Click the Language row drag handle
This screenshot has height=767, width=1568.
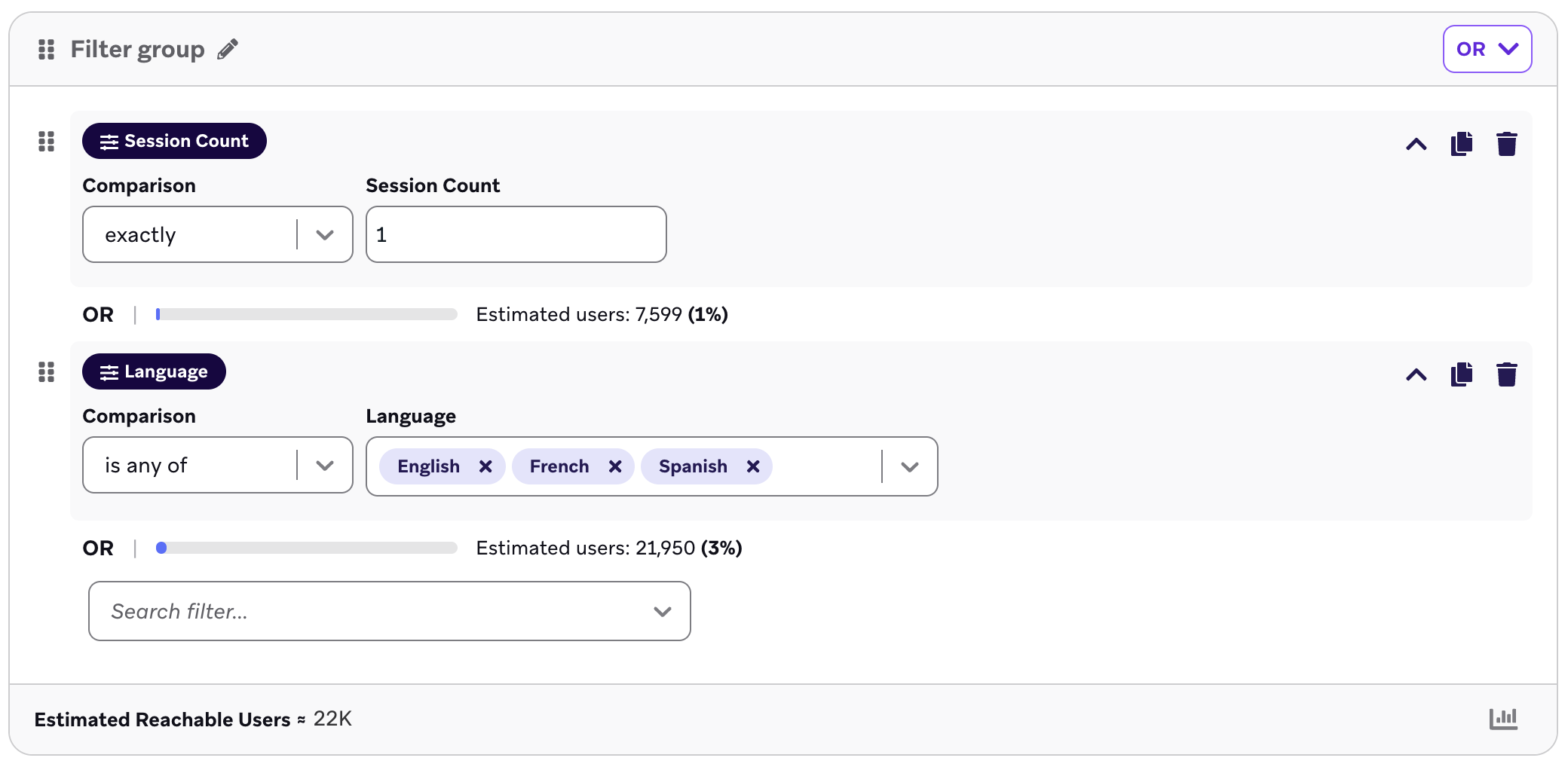click(x=46, y=372)
